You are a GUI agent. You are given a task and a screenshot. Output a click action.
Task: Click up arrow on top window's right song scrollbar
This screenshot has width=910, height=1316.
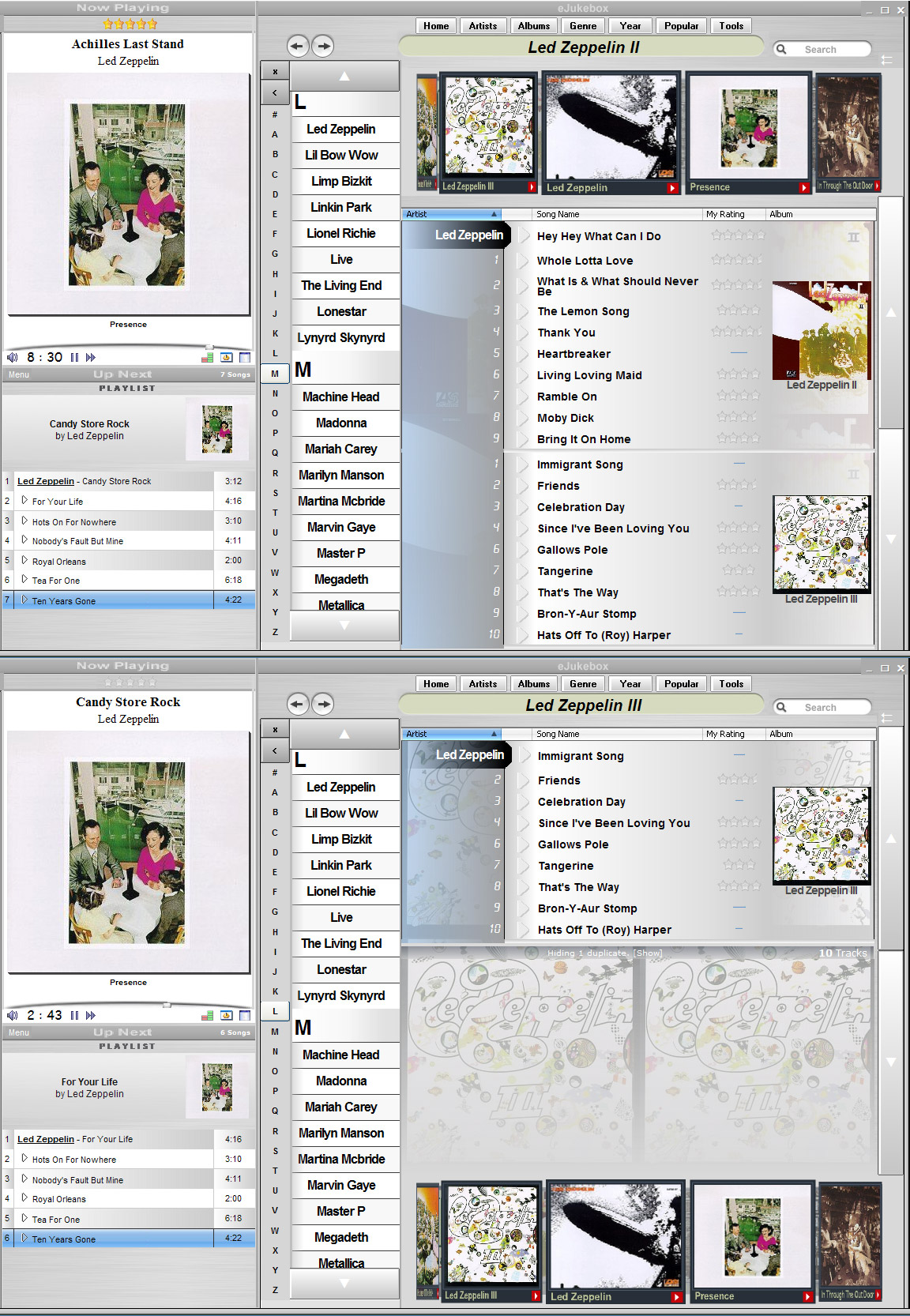pyautogui.click(x=891, y=313)
